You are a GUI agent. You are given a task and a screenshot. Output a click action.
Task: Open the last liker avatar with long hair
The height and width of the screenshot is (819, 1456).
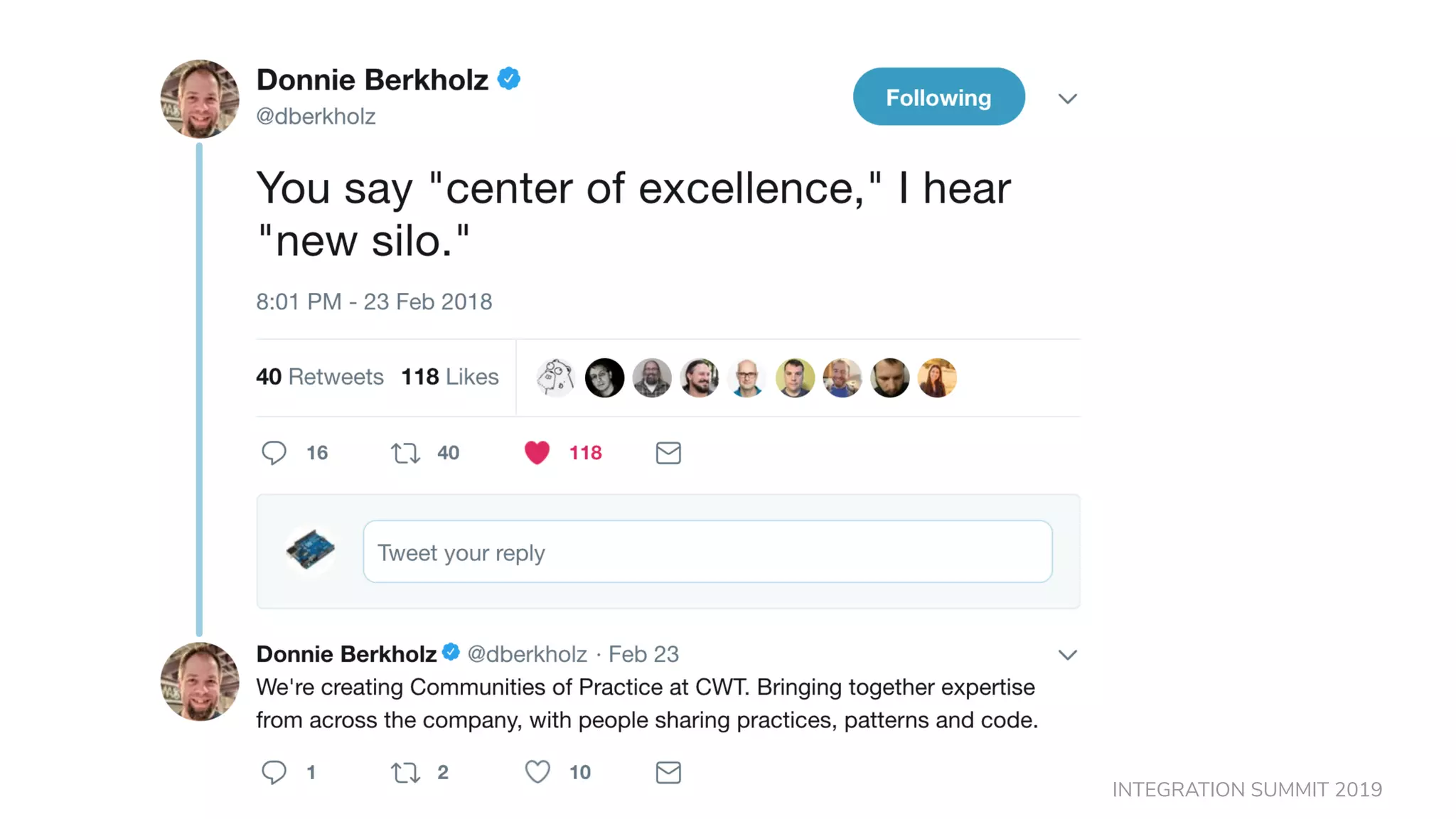click(937, 378)
